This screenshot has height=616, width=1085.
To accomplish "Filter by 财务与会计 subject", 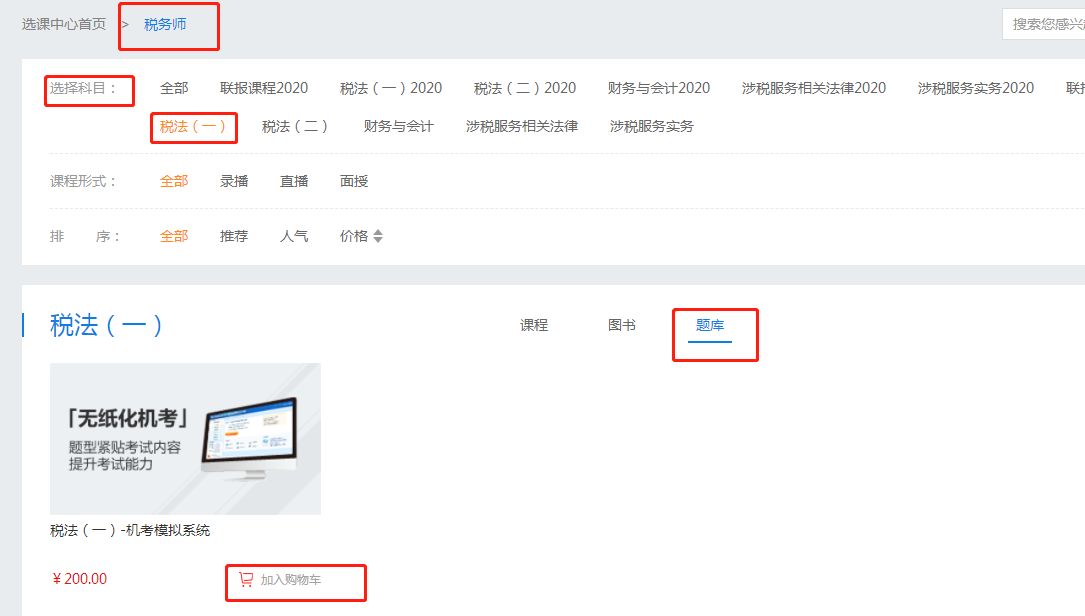I will [x=398, y=126].
